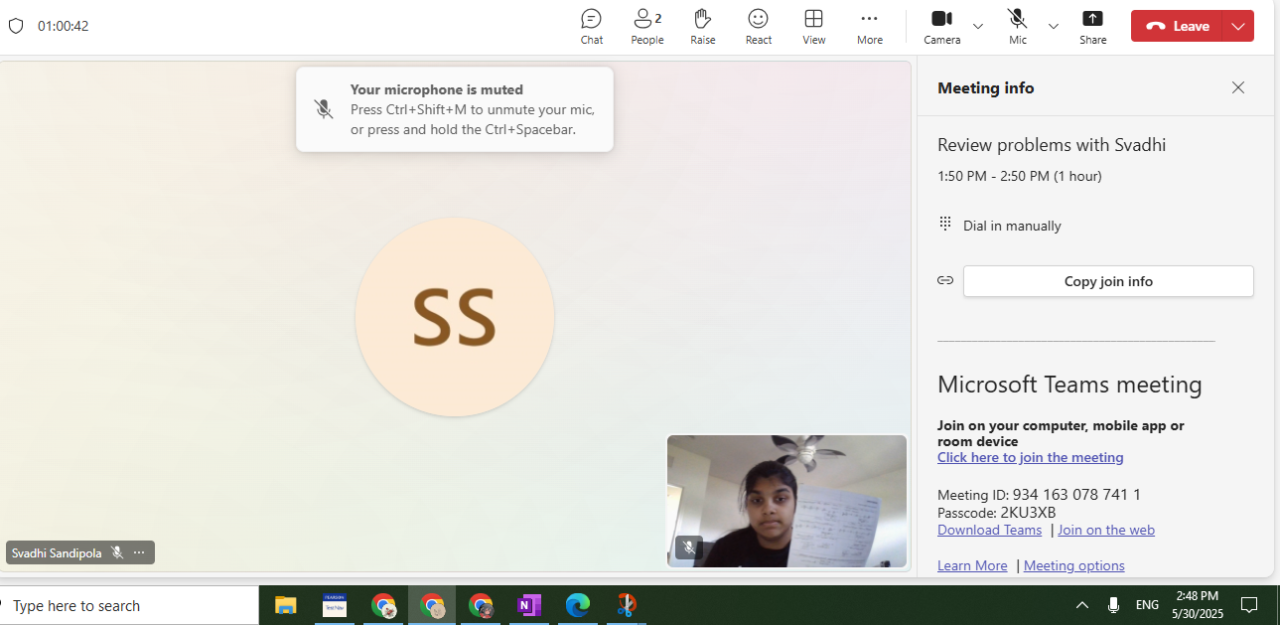
Task: Expand the Camera options dropdown arrow
Action: point(978,26)
